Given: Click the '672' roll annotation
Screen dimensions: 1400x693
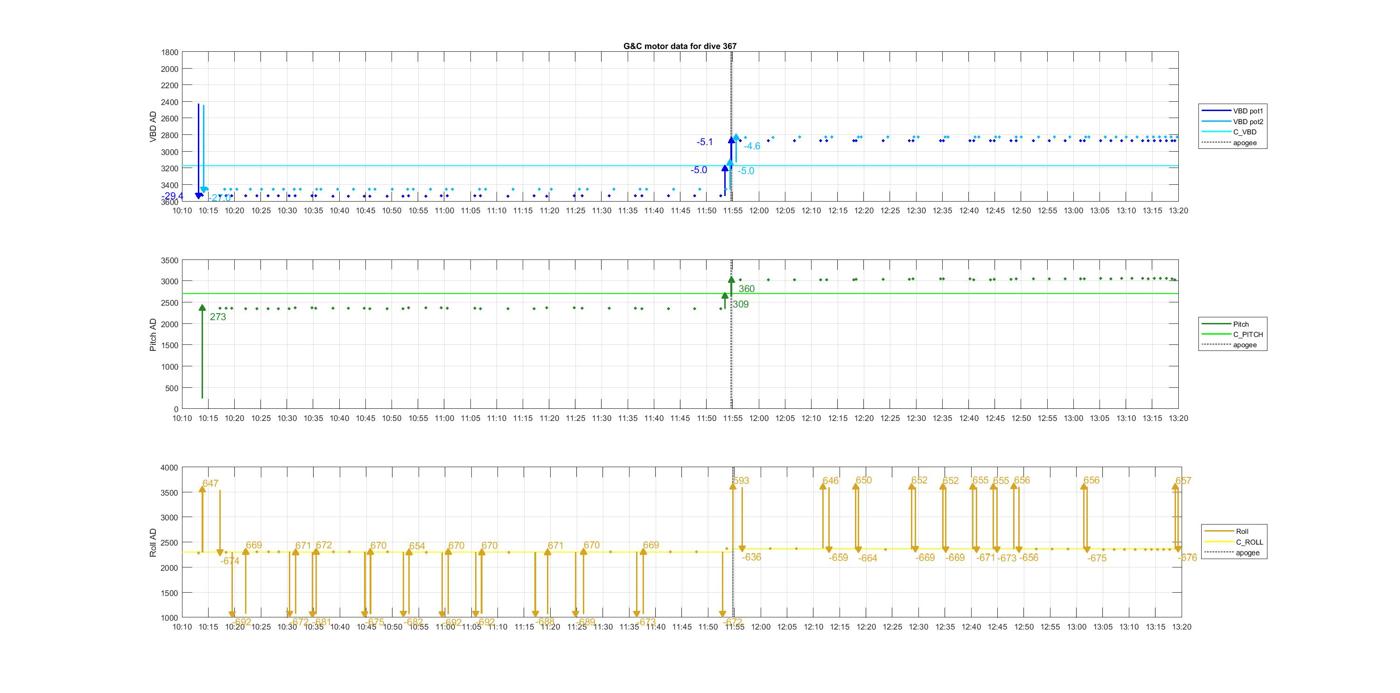Looking at the screenshot, I should pos(324,545).
